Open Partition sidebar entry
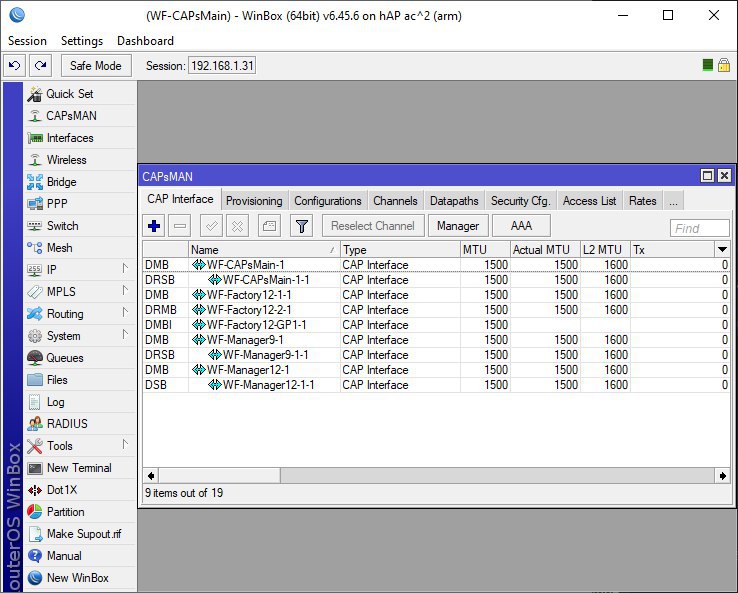Viewport: 738px width, 593px height. tap(79, 512)
